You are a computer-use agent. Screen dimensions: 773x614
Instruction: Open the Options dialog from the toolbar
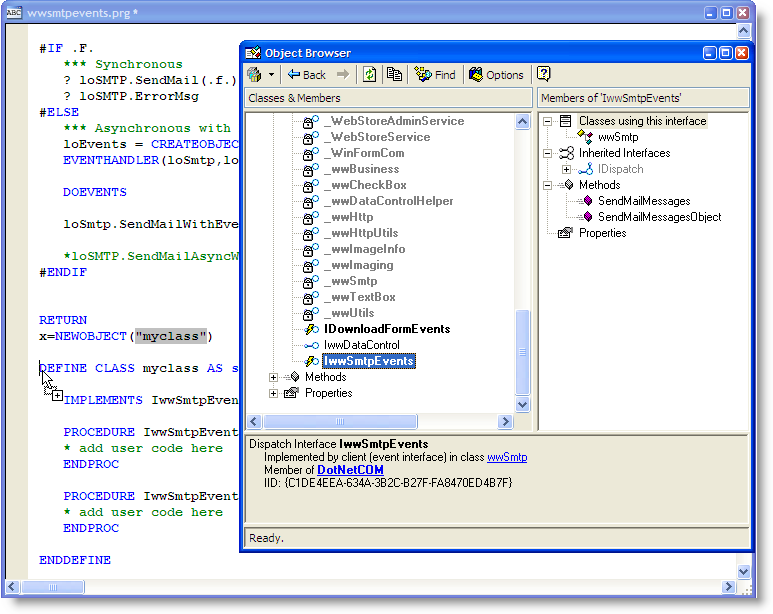(x=496, y=75)
